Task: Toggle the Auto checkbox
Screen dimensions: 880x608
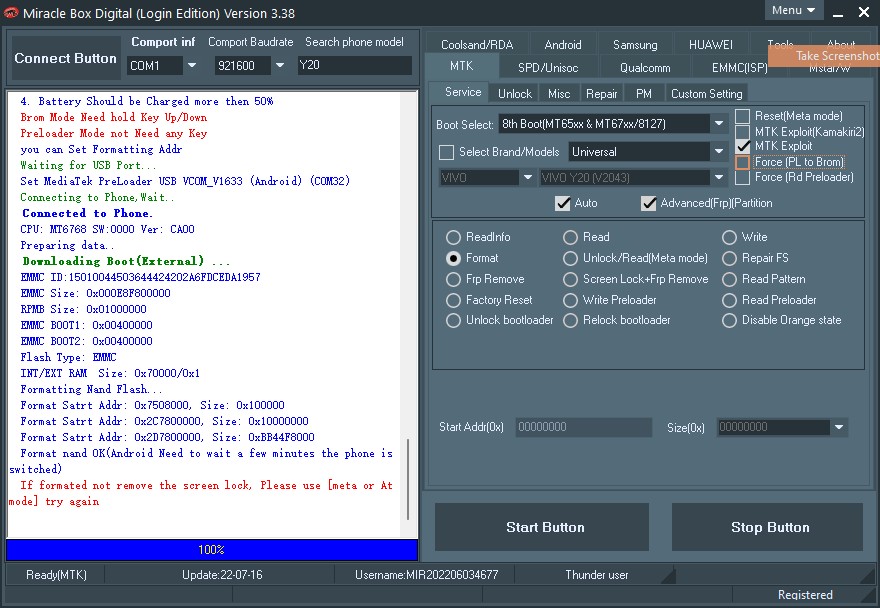Action: point(563,203)
